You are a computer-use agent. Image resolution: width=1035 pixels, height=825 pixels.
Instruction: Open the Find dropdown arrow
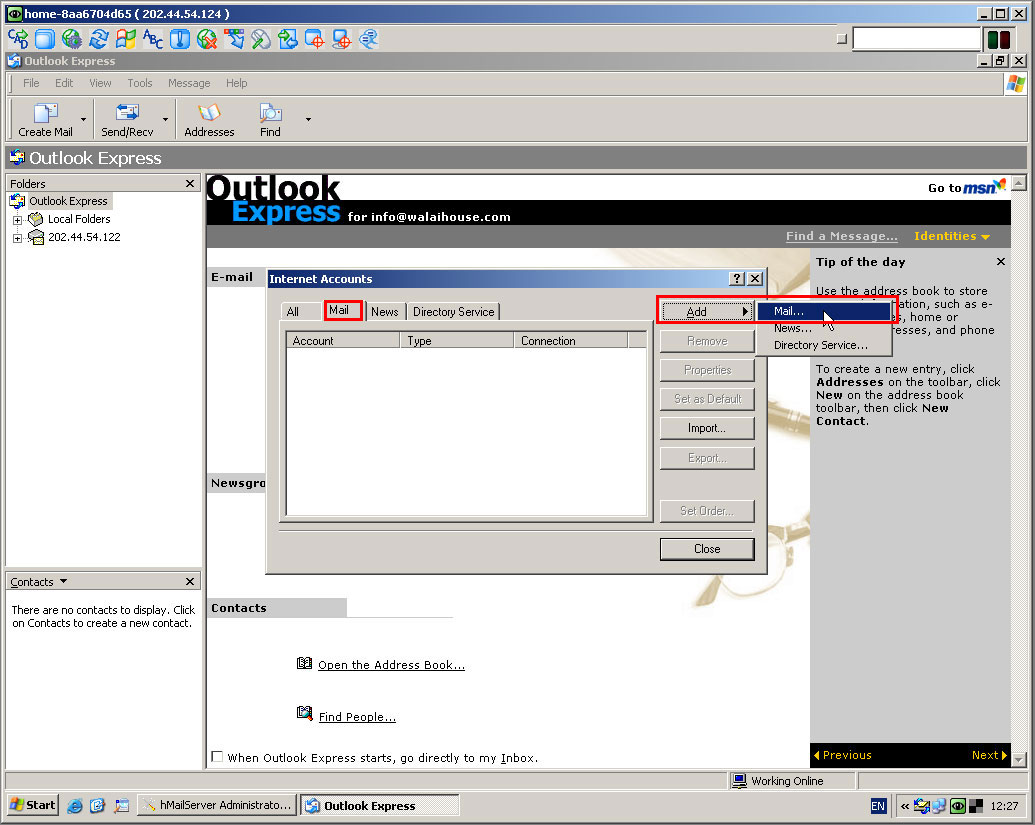click(x=308, y=119)
